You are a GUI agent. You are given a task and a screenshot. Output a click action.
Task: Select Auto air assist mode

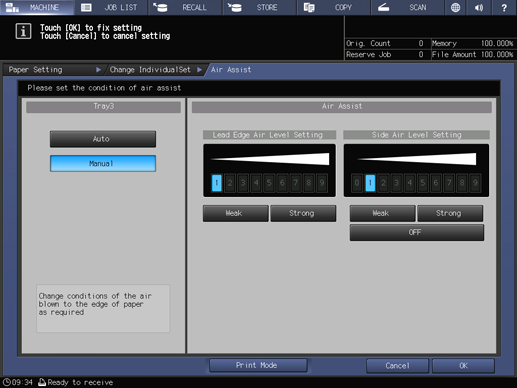coord(103,139)
